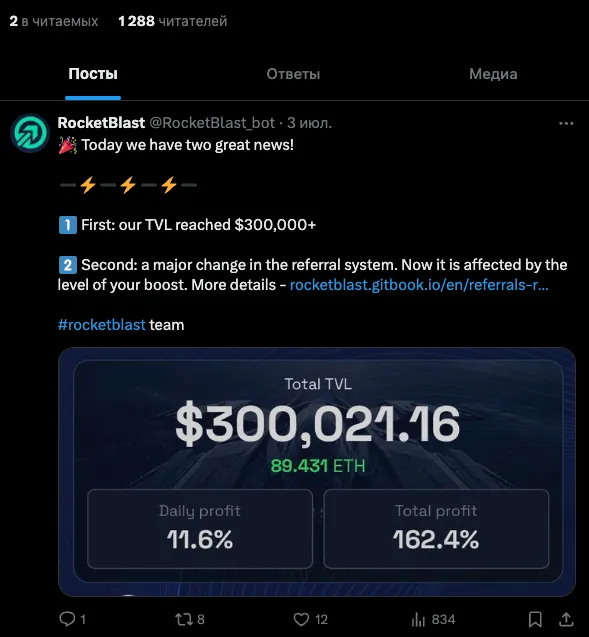
Task: Share the post via upload icon
Action: [x=566, y=619]
